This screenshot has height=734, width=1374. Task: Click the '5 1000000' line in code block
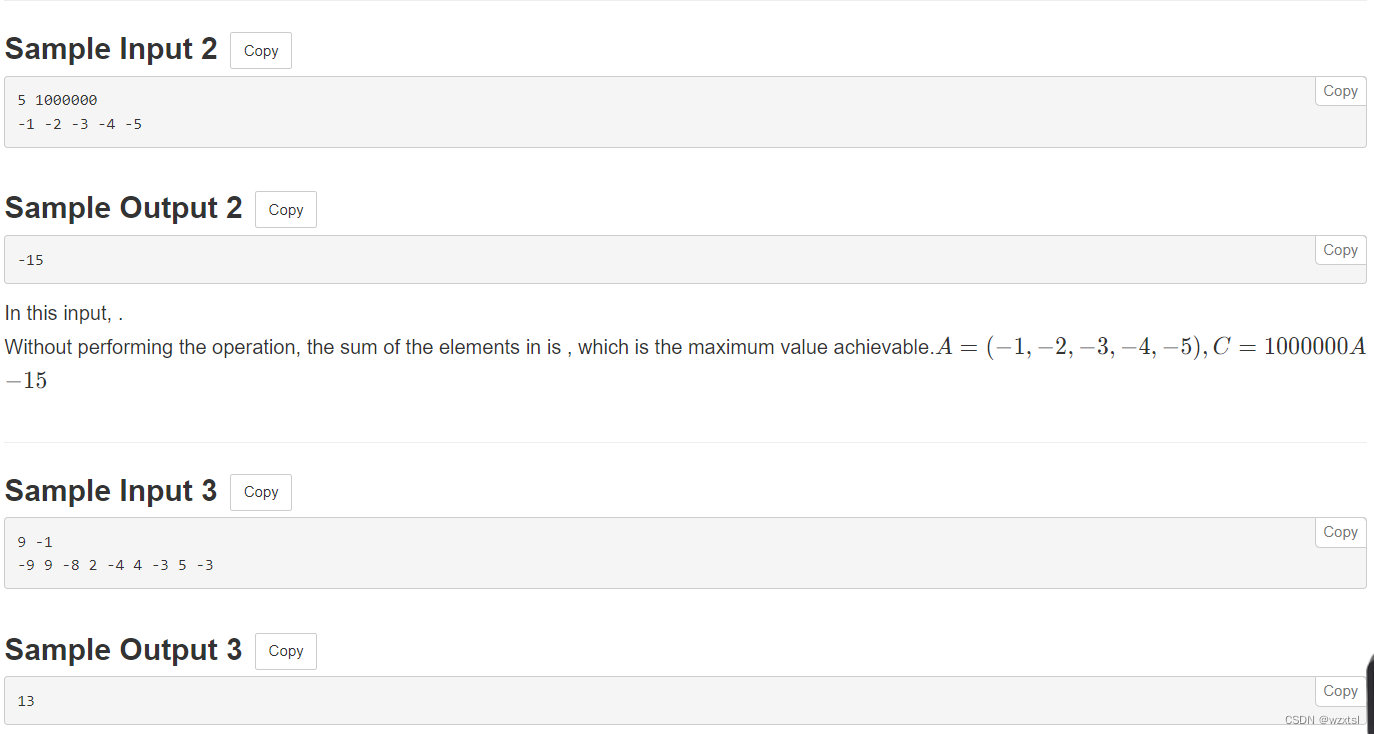pyautogui.click(x=57, y=100)
